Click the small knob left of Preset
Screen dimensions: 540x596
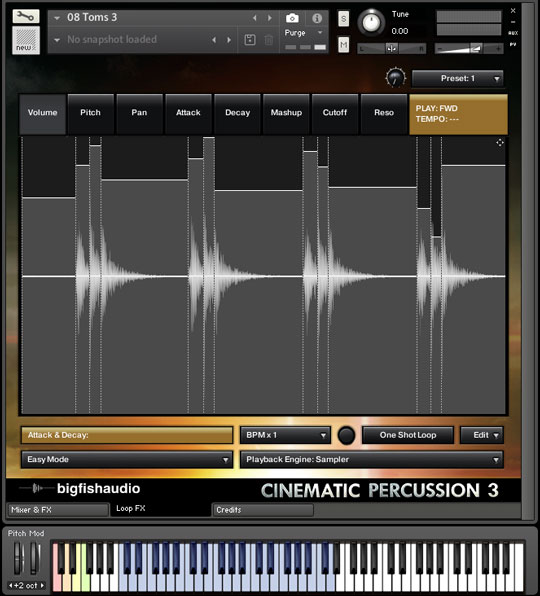pyautogui.click(x=395, y=78)
